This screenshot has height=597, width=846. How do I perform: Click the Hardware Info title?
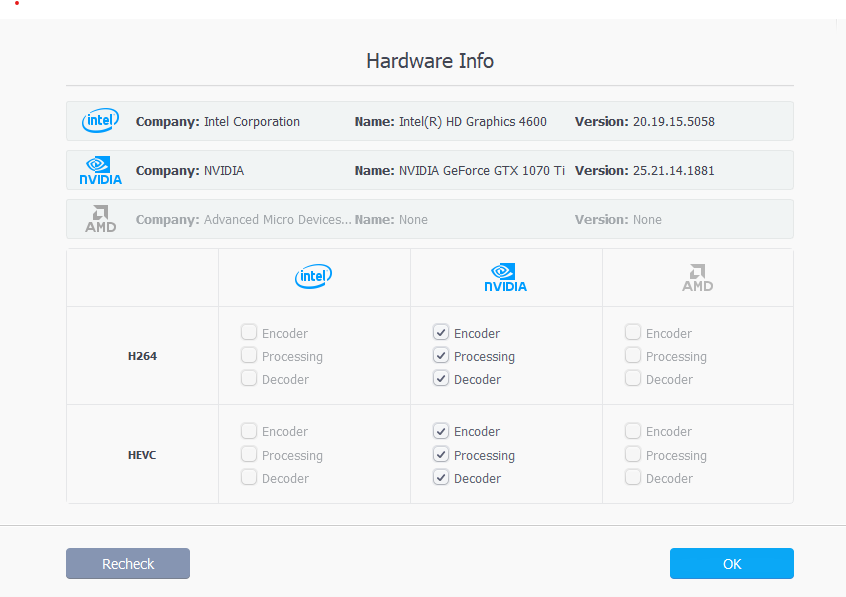tap(430, 61)
